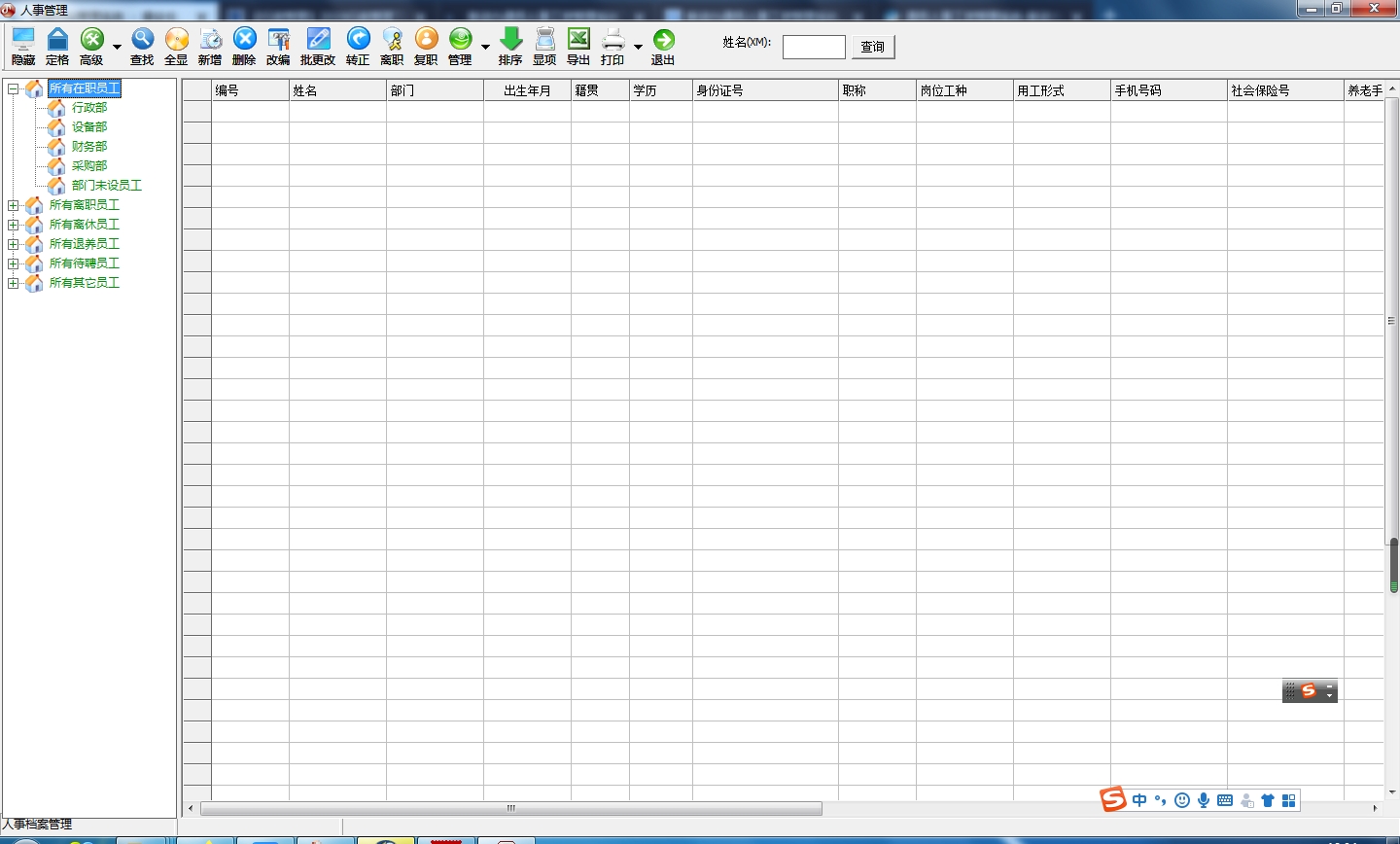Viewport: 1400px width, 844px height.
Task: Open dropdown arrow next to 管理
Action: tap(485, 47)
